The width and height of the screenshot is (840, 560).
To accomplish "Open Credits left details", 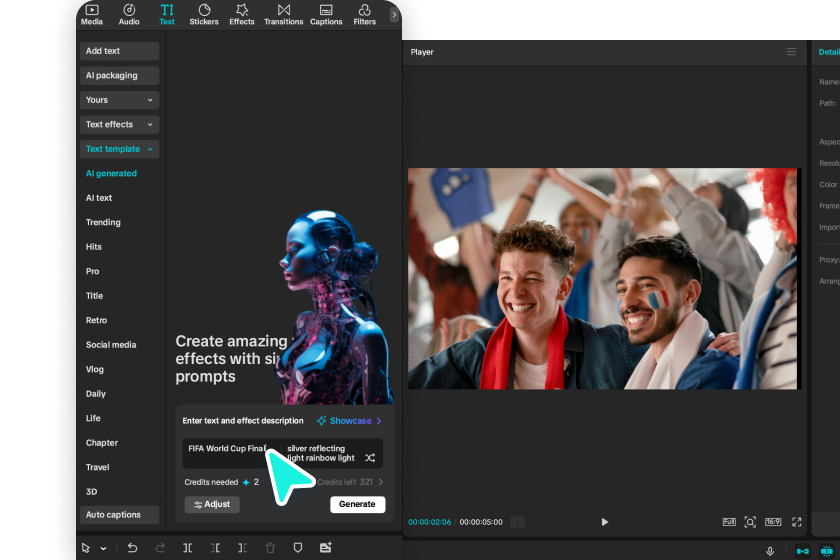I will 350,482.
